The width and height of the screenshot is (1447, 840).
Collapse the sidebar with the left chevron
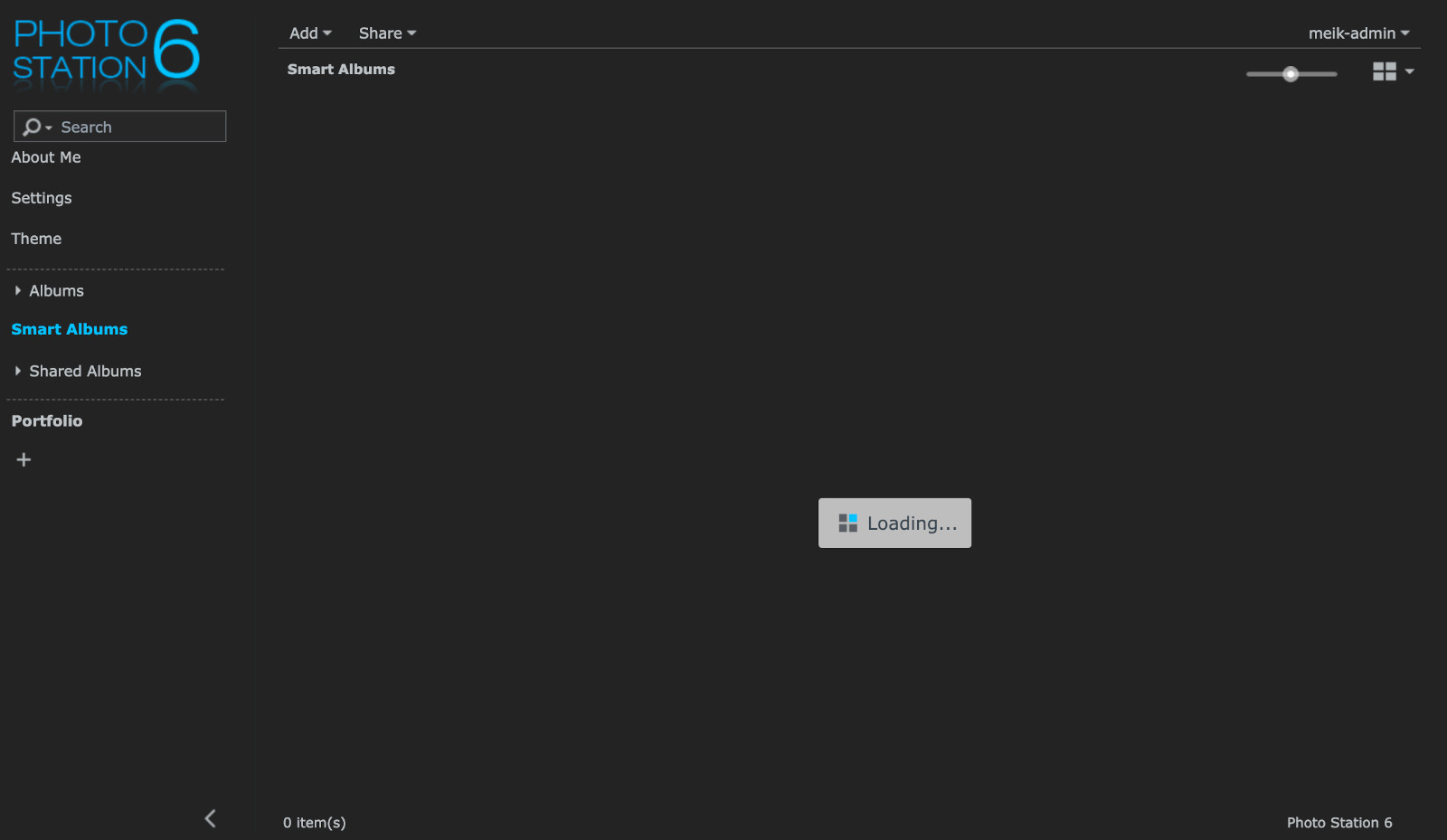(x=210, y=818)
